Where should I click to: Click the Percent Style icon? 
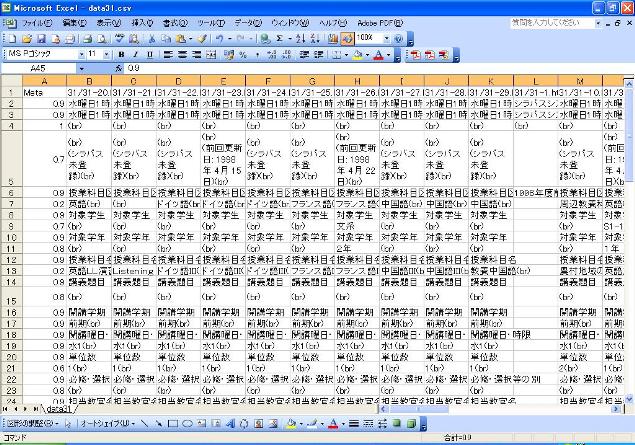[x=243, y=54]
